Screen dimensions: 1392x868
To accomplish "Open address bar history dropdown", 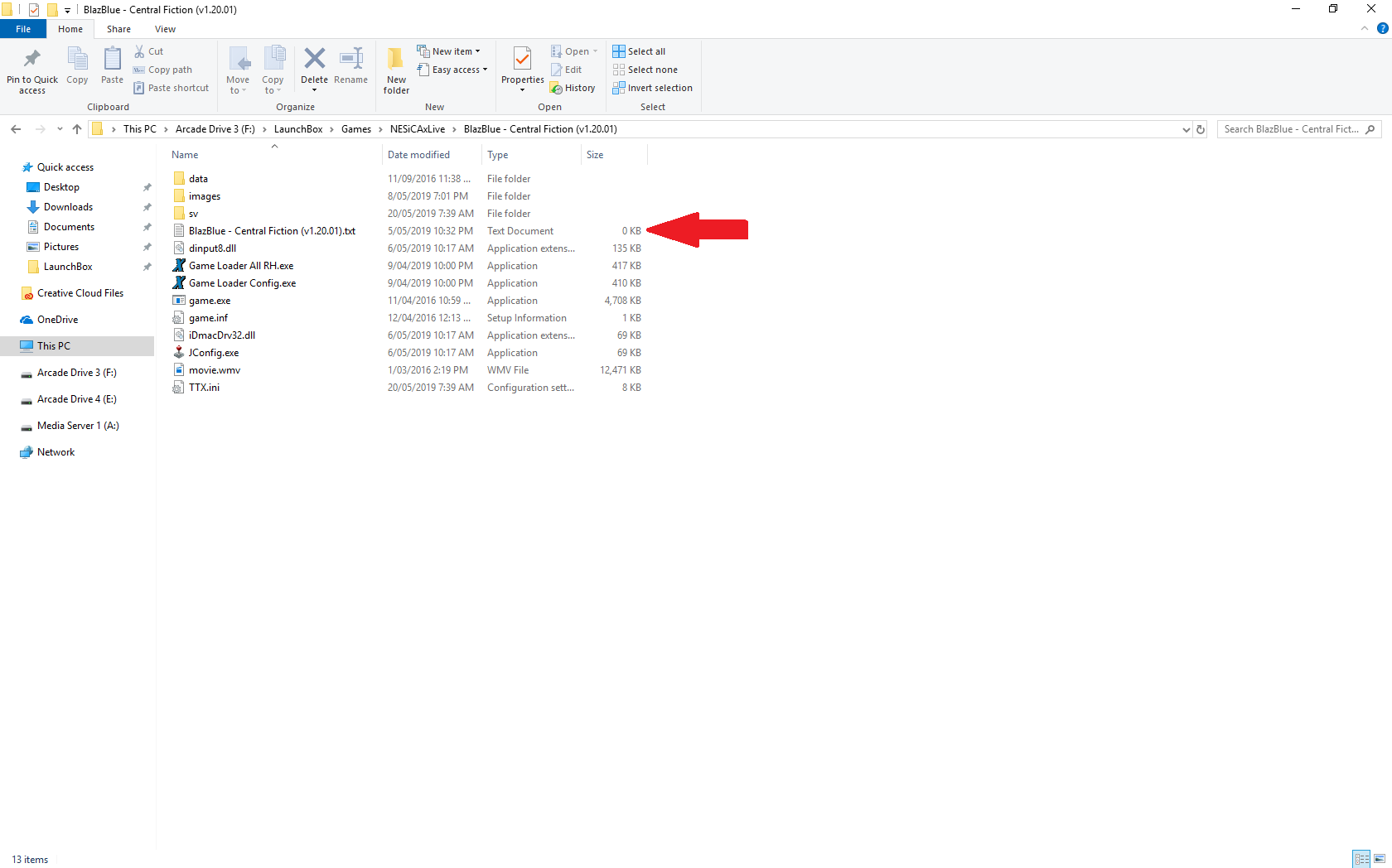I will 1186,129.
